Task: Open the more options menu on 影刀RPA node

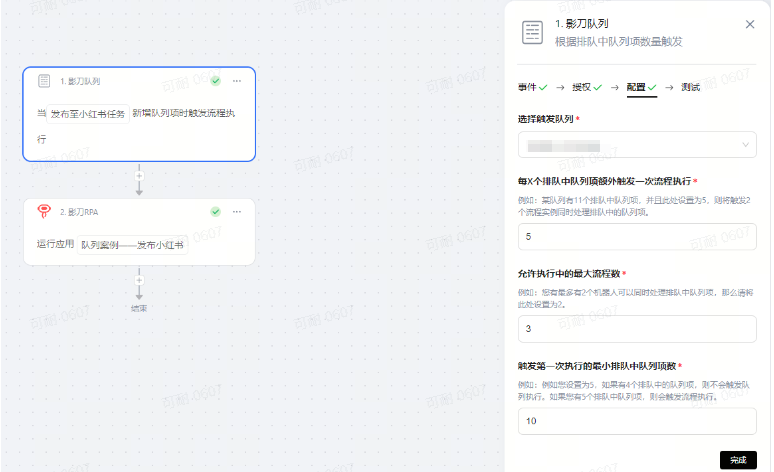Action: pyautogui.click(x=237, y=212)
